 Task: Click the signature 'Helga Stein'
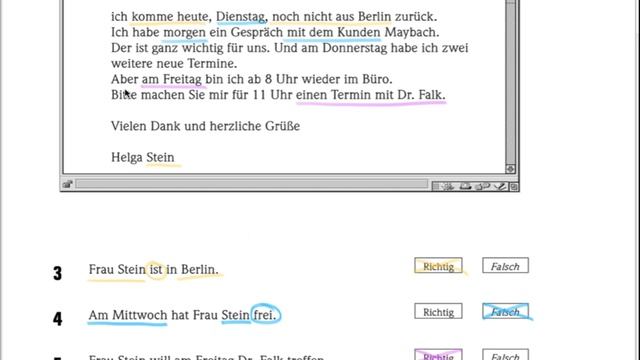click(142, 157)
